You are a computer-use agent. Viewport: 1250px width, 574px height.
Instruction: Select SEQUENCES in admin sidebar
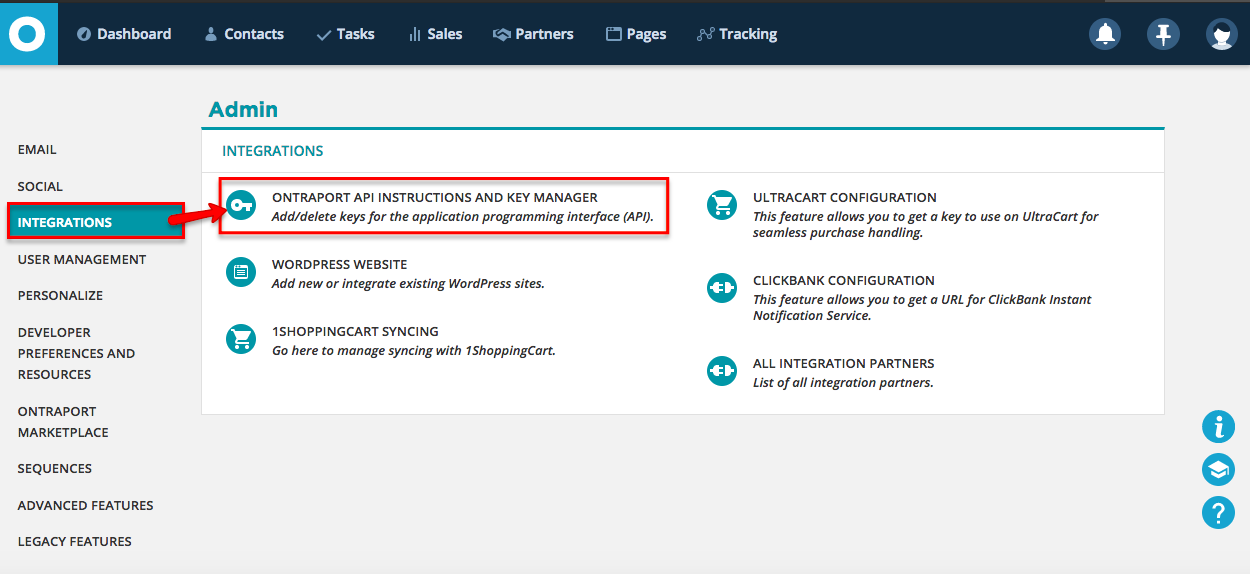click(x=54, y=469)
